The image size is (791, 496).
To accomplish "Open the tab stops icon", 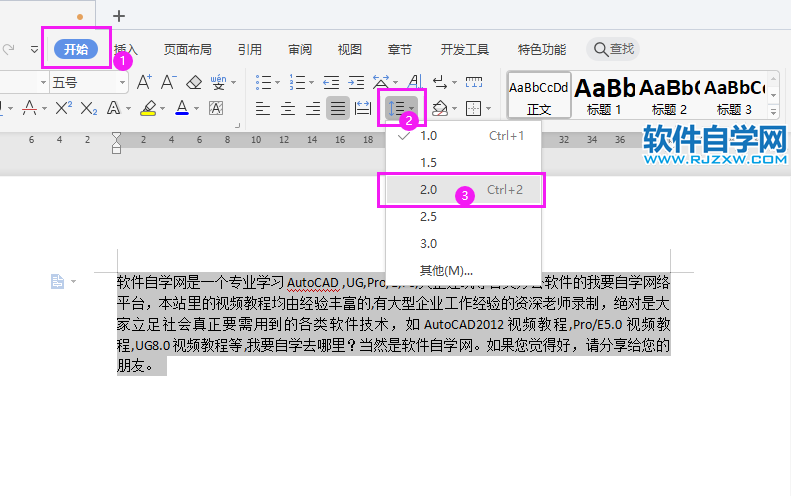I will pos(474,82).
